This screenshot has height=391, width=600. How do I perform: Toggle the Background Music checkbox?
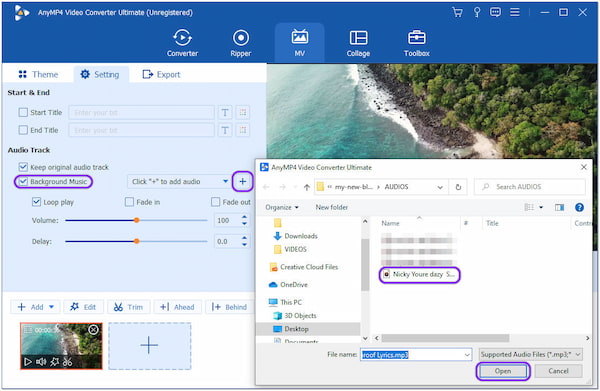coord(23,181)
